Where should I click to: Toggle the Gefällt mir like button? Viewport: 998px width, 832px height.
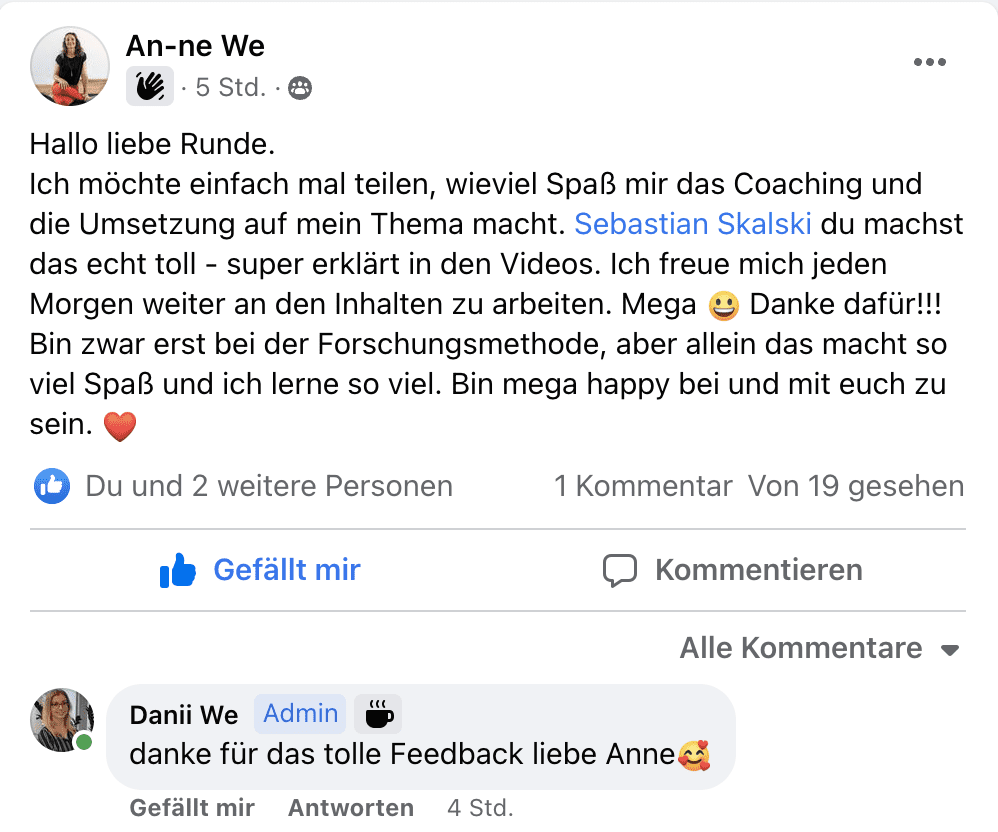(x=260, y=570)
